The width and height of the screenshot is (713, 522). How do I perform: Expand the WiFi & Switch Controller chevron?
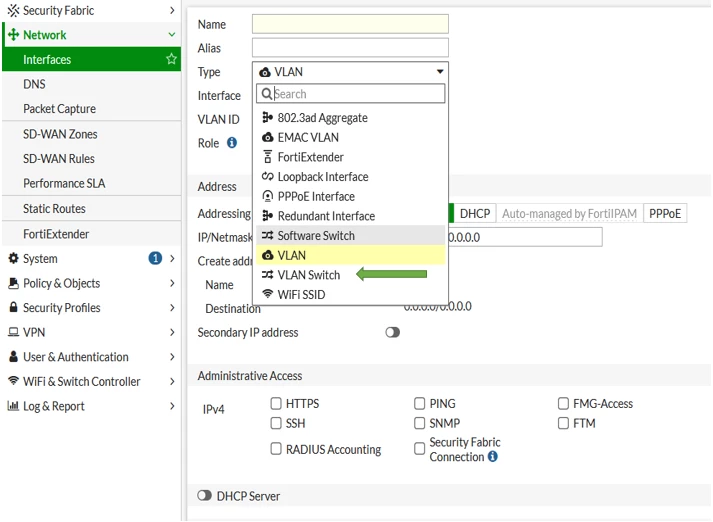click(x=172, y=381)
